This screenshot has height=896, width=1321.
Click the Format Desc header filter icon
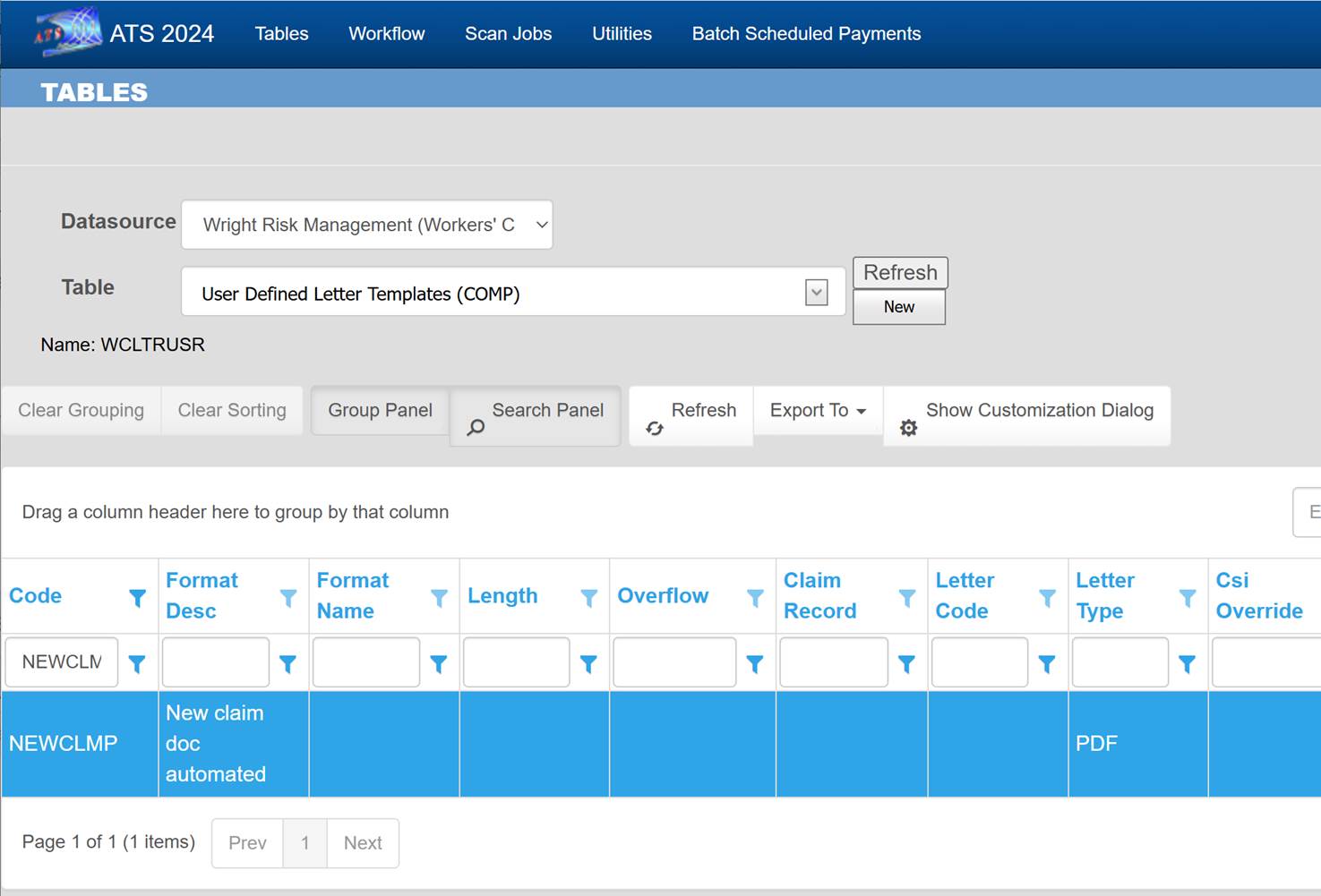(x=287, y=597)
